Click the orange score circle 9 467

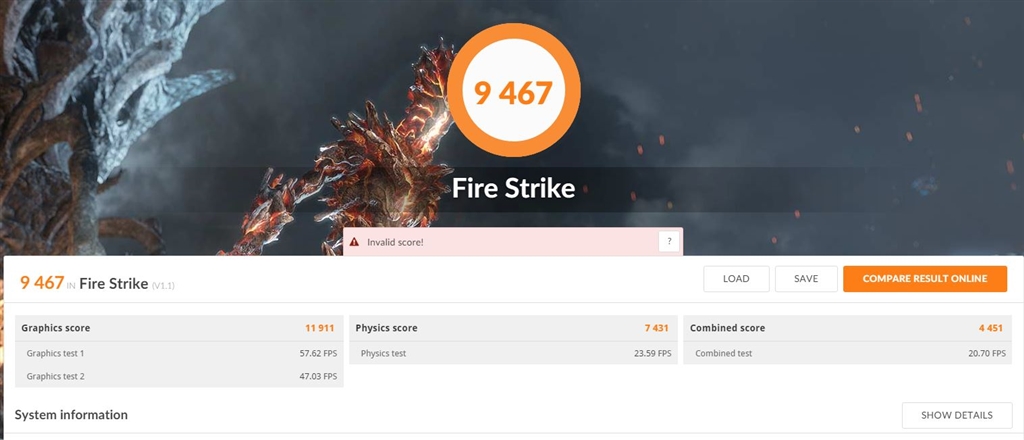click(513, 92)
